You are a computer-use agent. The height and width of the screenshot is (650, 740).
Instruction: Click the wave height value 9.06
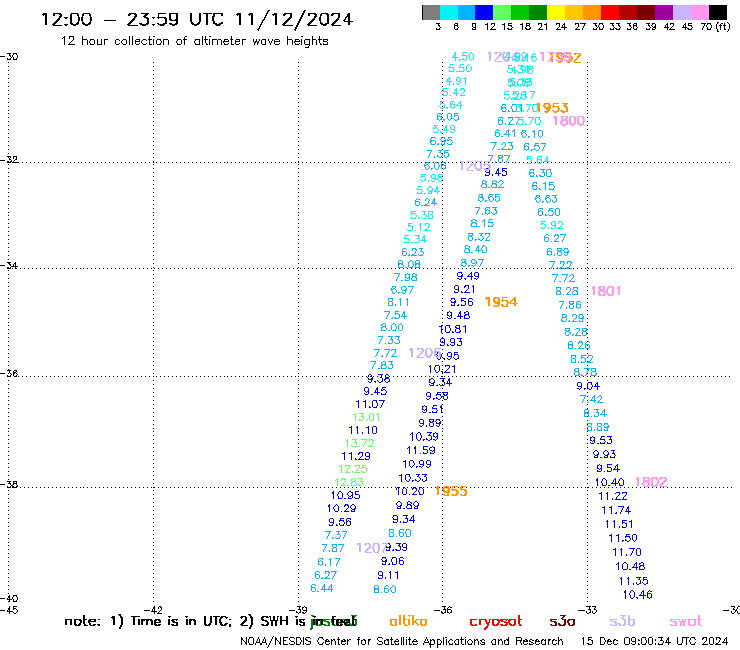393,562
